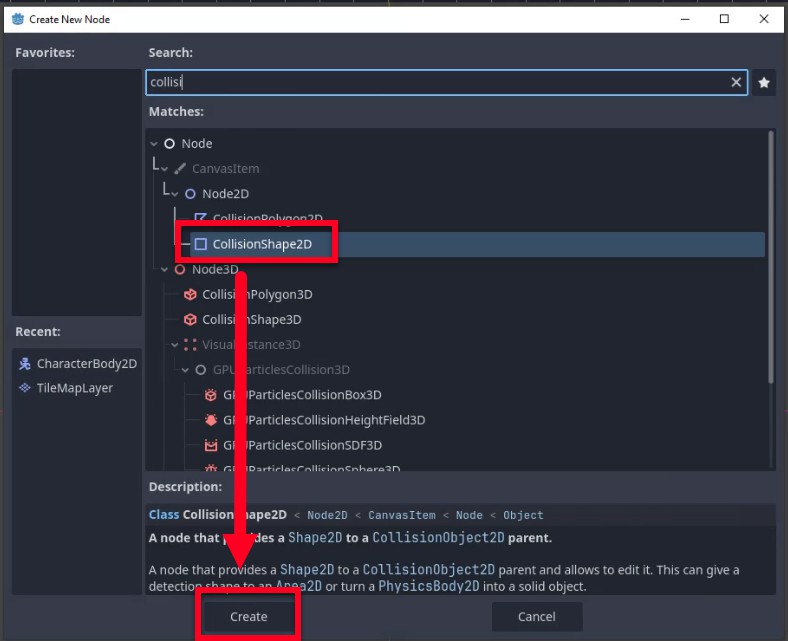The image size is (788, 641).
Task: Click the Cancel button
Action: coord(537,616)
